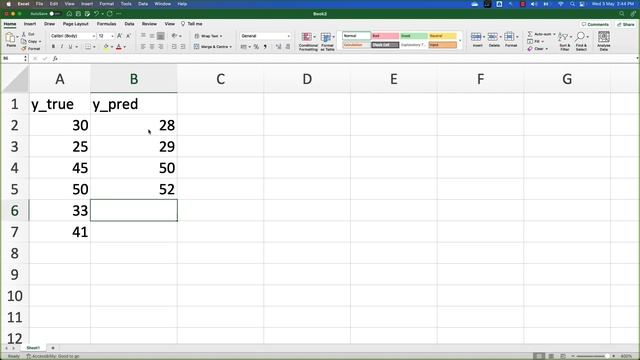Screen dimensions: 640x360
Task: Click the Increase font size icon
Action: tap(119, 36)
